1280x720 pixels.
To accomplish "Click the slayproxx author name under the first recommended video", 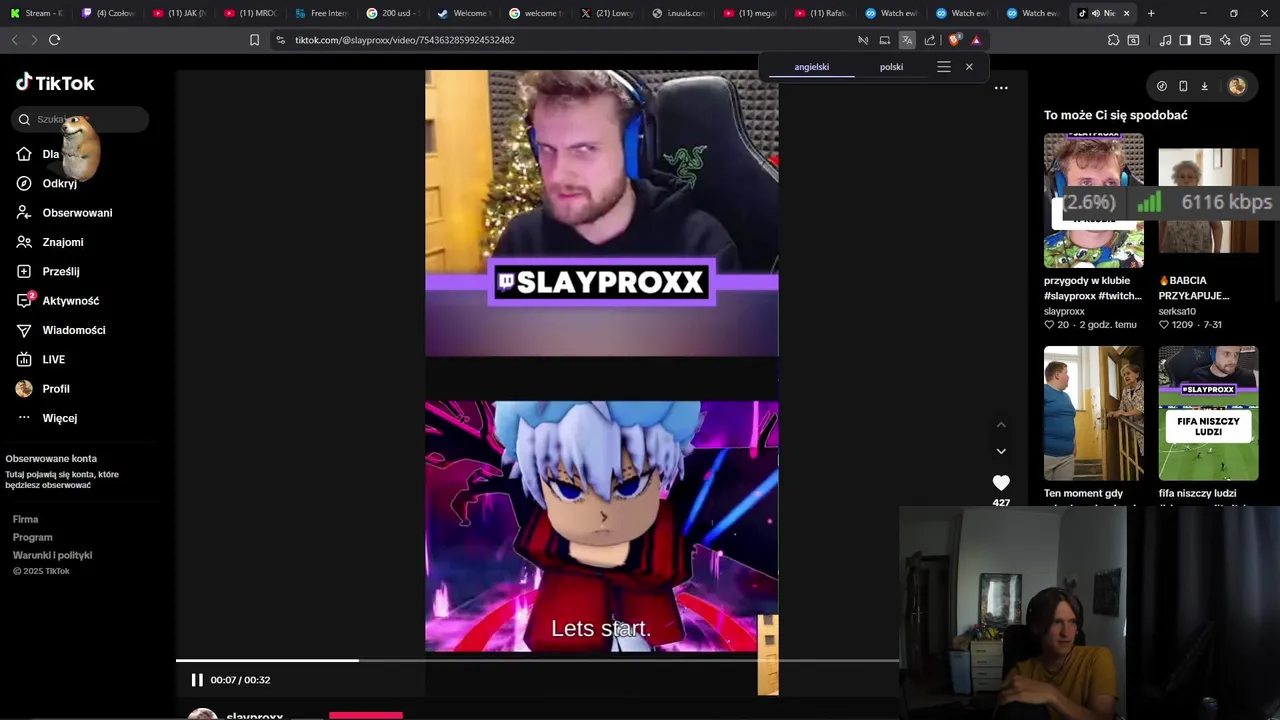I will tap(1064, 311).
